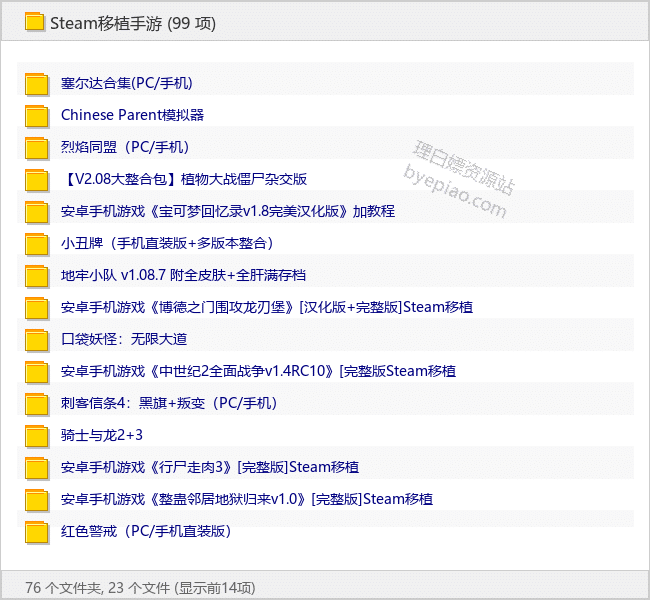Viewport: 650px width, 600px height.
Task: Click folder icon for 刺客信条4
Action: pos(37,403)
